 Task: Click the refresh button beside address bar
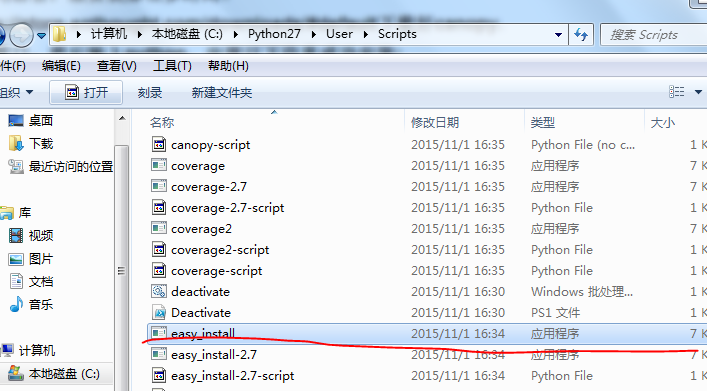581,35
